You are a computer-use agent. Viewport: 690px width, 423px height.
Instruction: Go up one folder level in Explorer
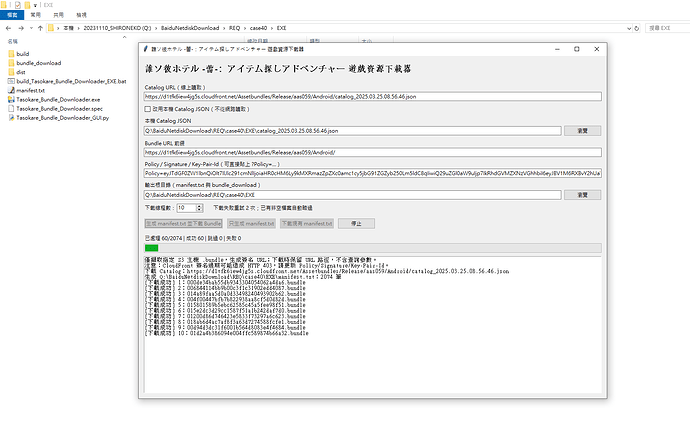coord(40,28)
